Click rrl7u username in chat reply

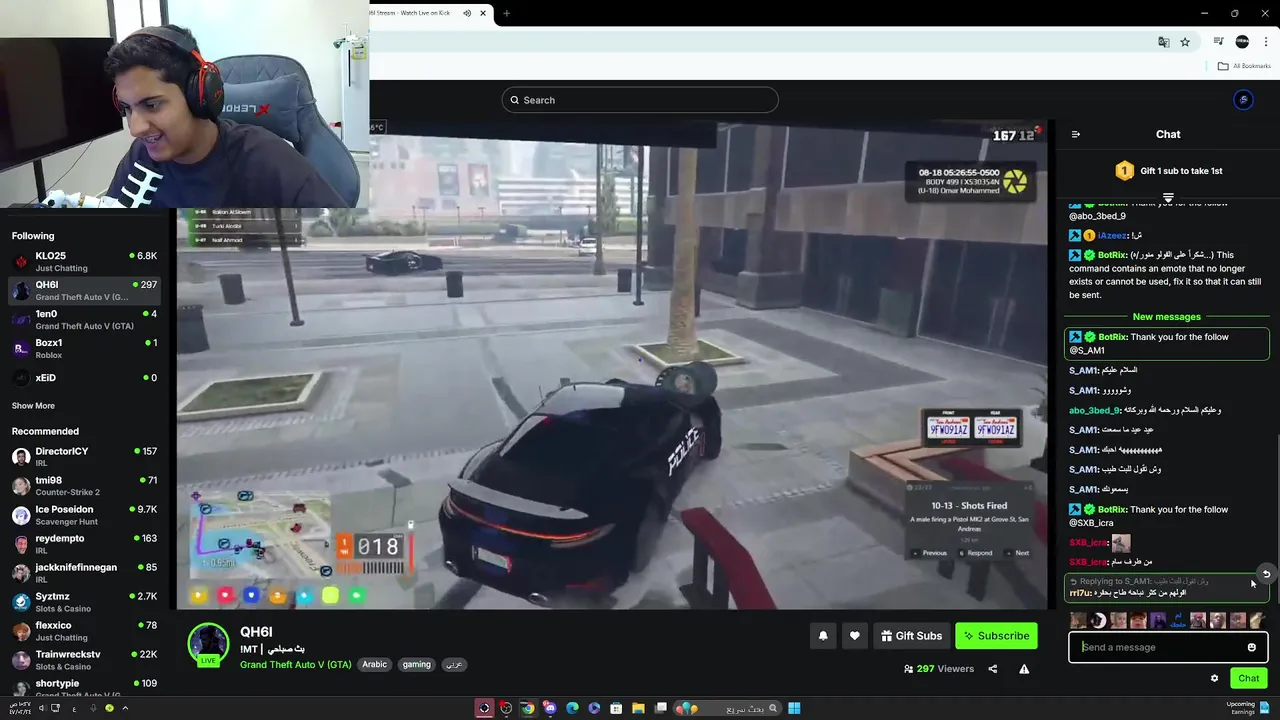click(1081, 593)
